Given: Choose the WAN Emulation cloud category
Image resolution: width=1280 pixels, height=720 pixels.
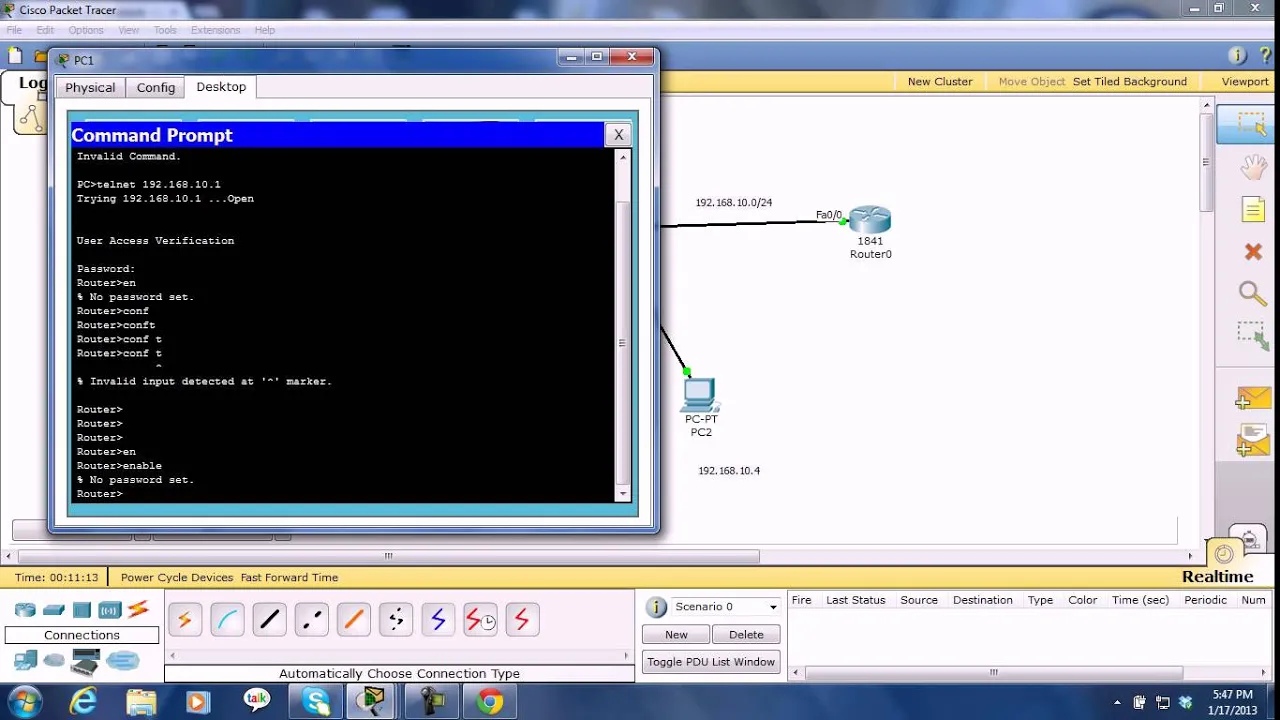Looking at the screenshot, I should [x=54, y=660].
